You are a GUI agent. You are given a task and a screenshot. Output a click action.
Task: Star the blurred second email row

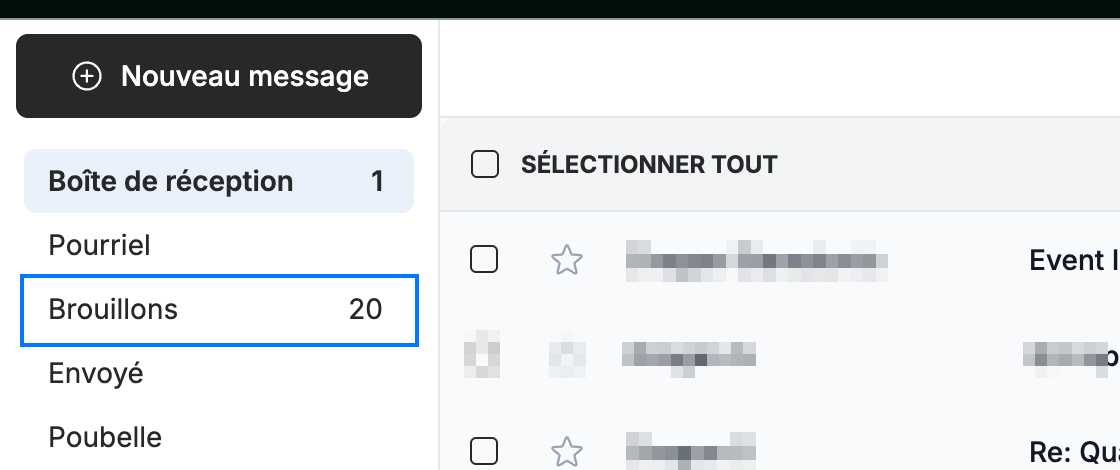tap(567, 355)
